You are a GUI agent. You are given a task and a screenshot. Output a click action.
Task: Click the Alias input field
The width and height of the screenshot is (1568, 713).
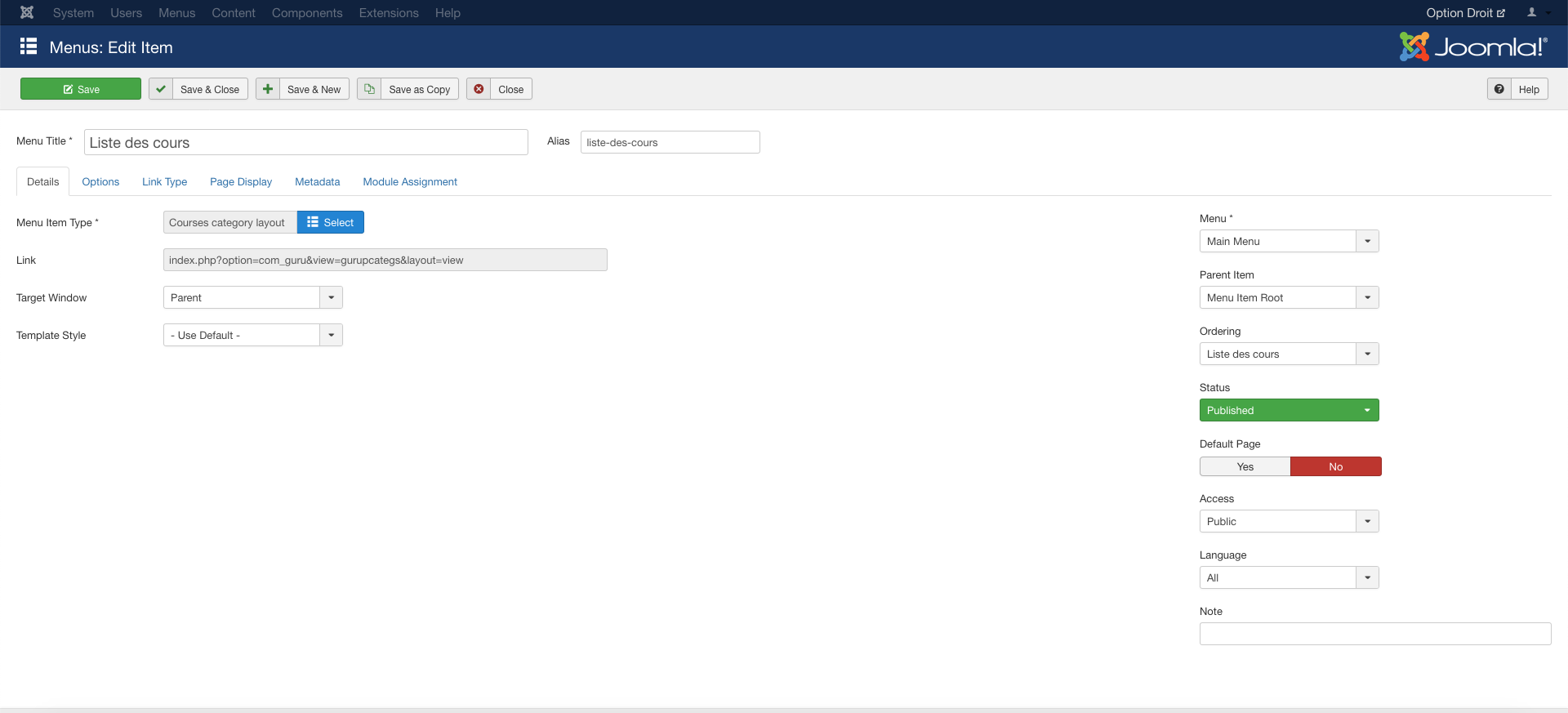pyautogui.click(x=670, y=142)
